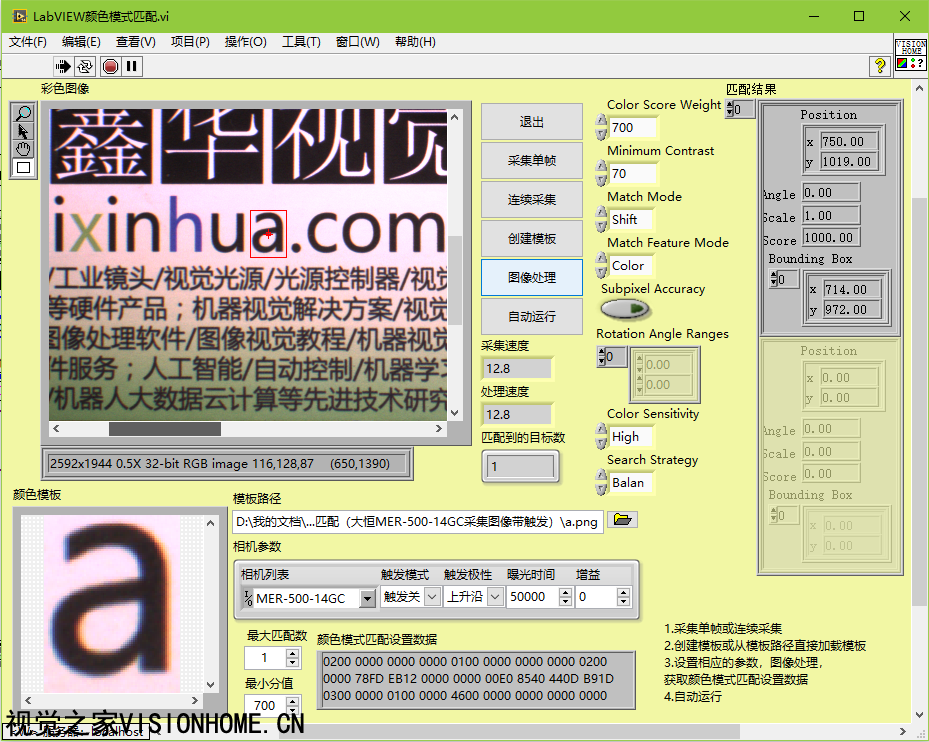Image resolution: width=929 pixels, height=742 pixels.
Task: Click the 图像处理 button
Action: tap(531, 278)
